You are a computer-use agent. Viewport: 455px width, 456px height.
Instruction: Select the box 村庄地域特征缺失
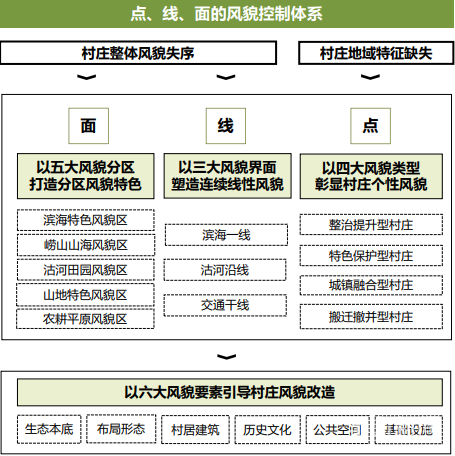click(x=376, y=53)
